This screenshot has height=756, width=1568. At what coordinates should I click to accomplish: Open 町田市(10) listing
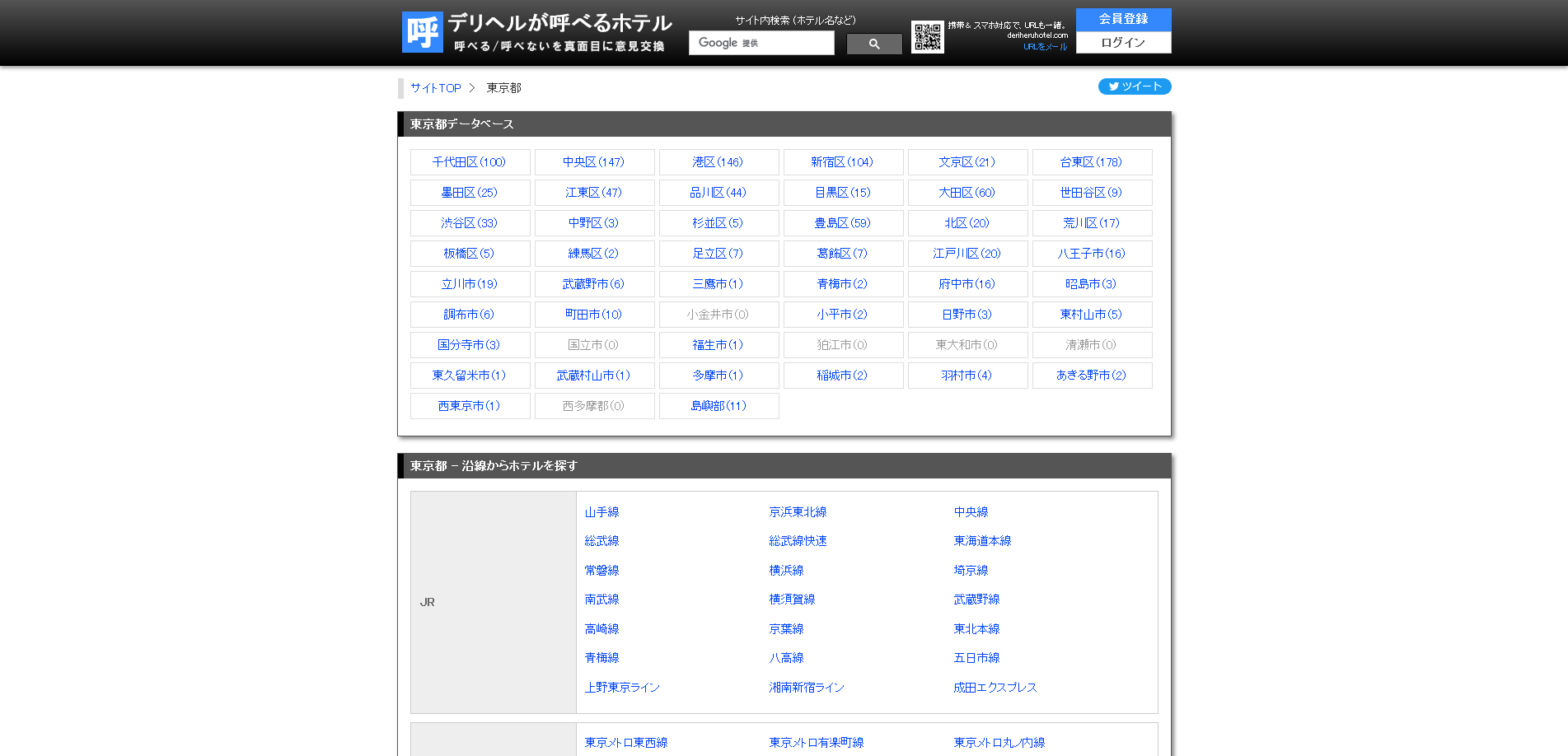[x=594, y=315]
